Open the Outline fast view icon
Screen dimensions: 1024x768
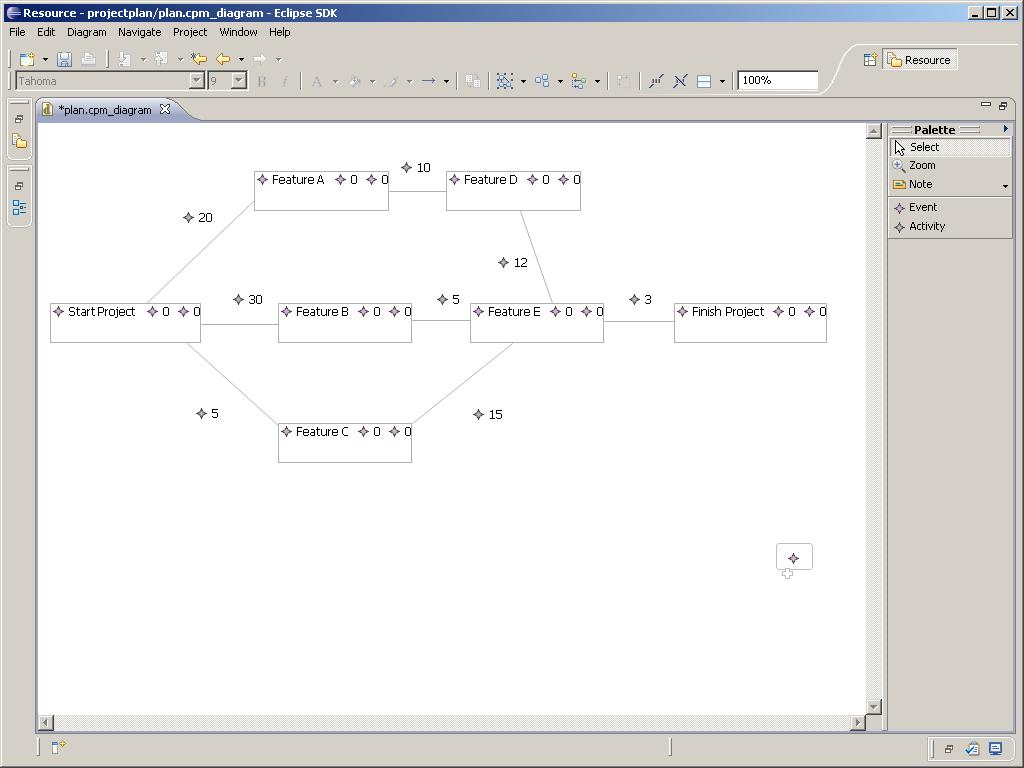point(20,208)
